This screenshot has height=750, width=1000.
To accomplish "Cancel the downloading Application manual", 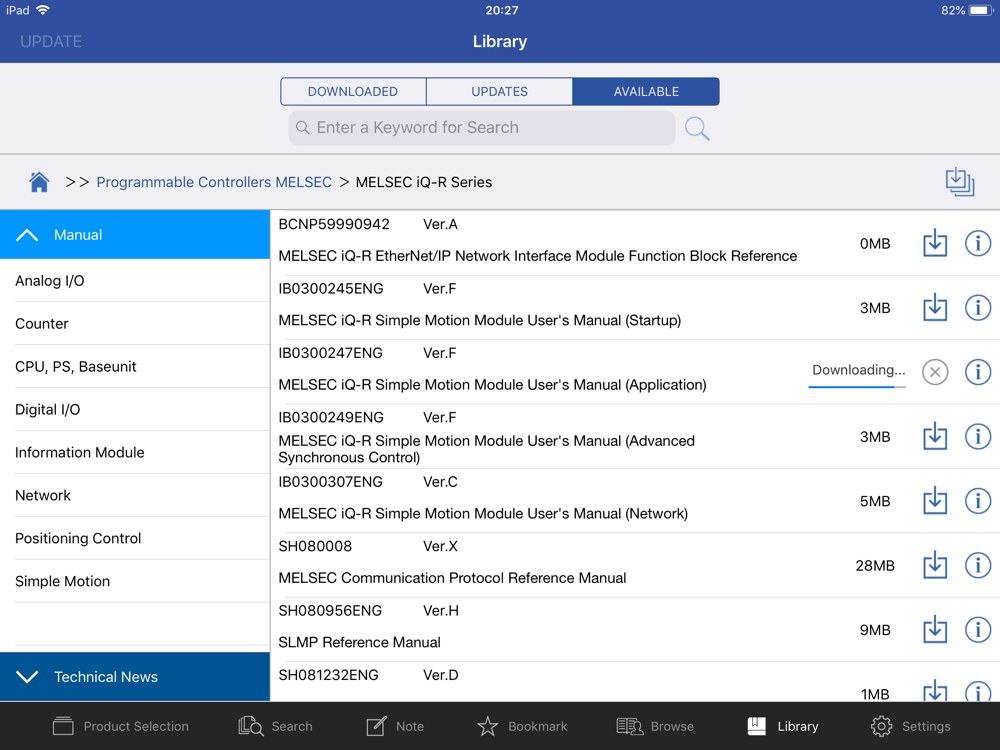I will [x=934, y=372].
